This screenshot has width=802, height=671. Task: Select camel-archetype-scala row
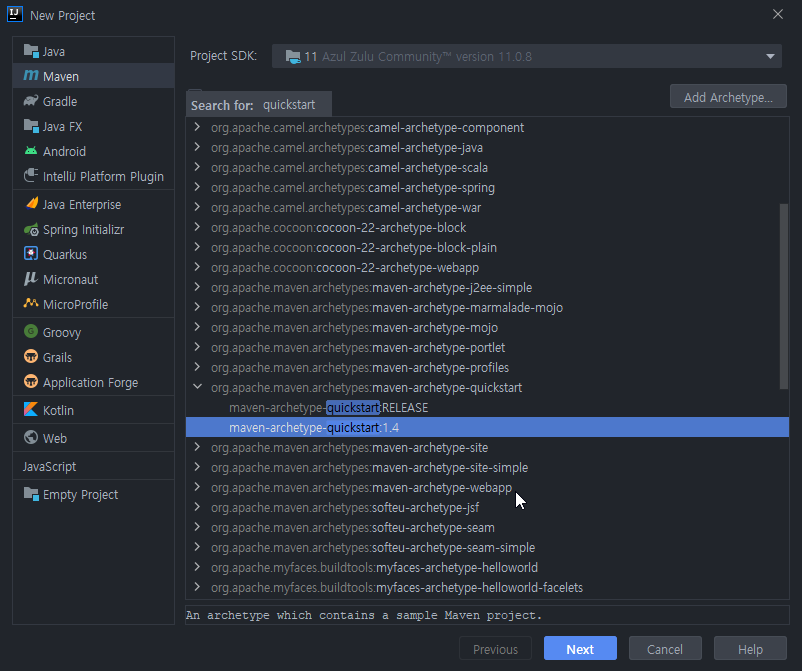[x=487, y=167]
